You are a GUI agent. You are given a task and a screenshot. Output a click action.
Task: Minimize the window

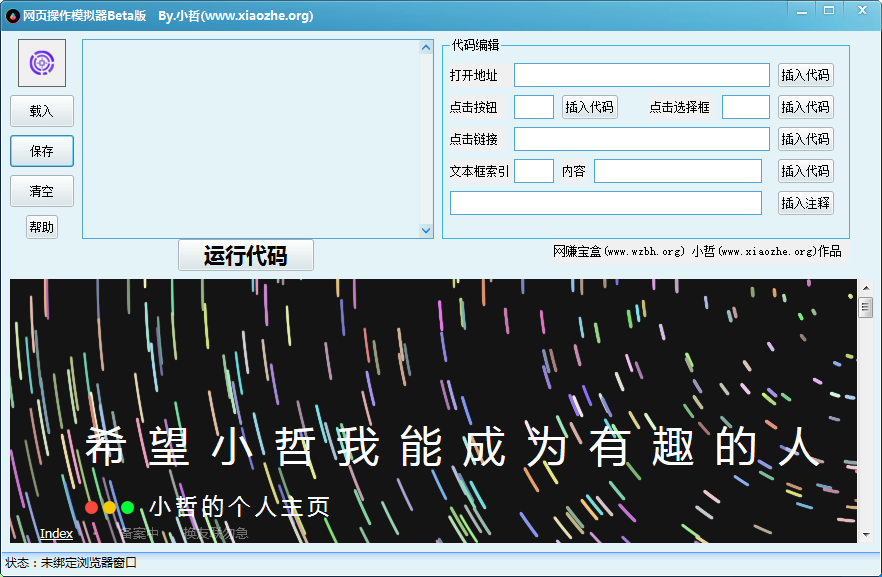point(802,11)
